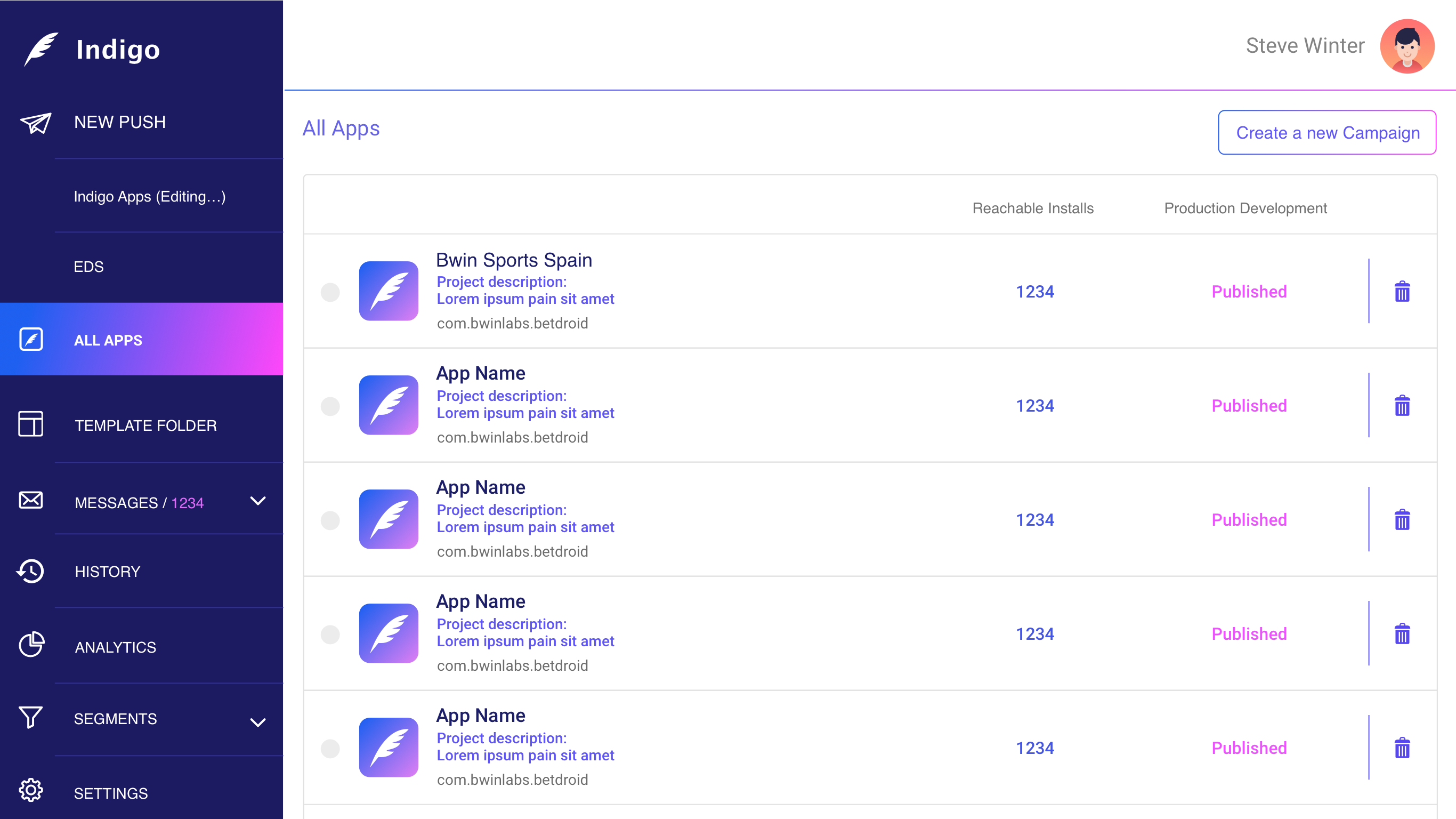Image resolution: width=1456 pixels, height=819 pixels.
Task: Click the Segments funnel icon
Action: point(30,717)
